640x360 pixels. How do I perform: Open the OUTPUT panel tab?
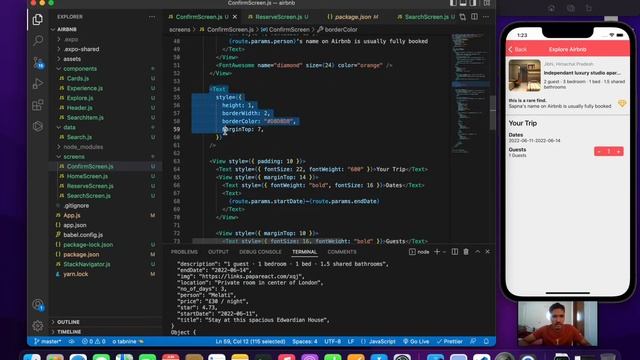(218, 252)
